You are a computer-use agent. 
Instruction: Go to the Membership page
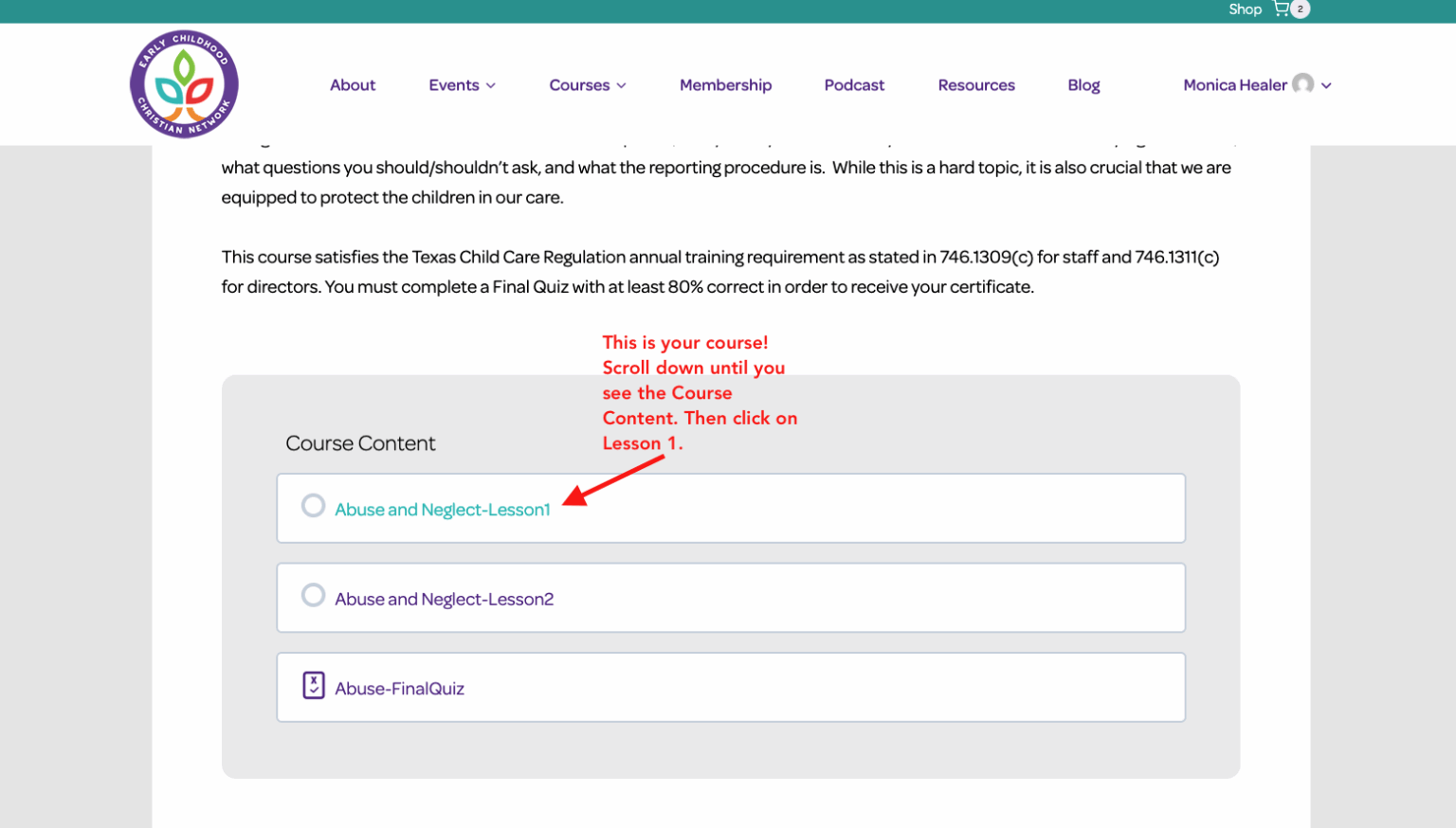[725, 85]
